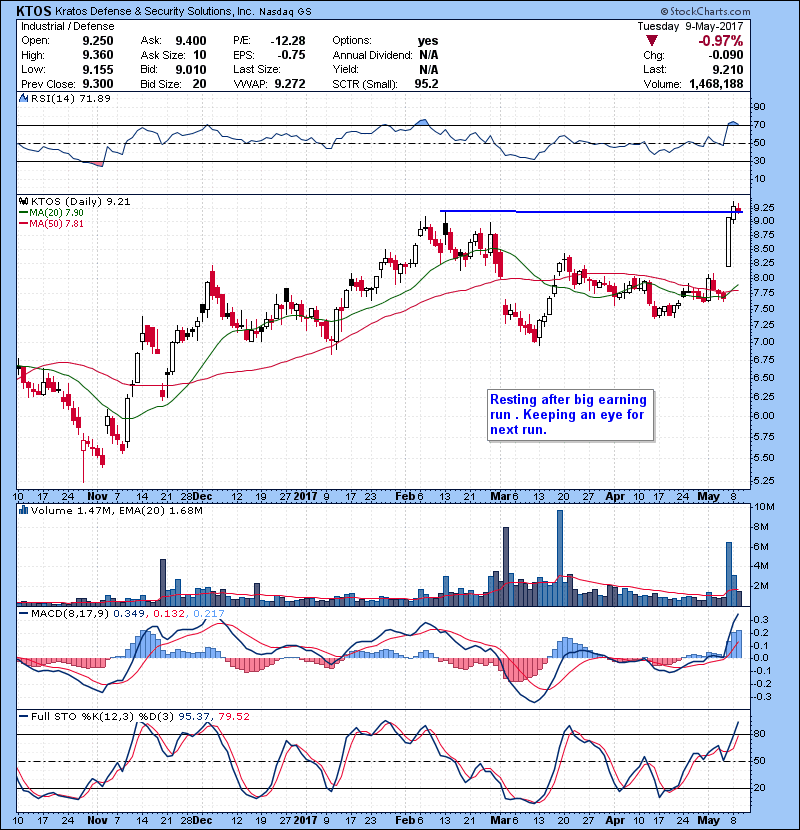Click the MACD histogram value 0.217
Viewport: 800px width, 830px height.
tap(209, 614)
